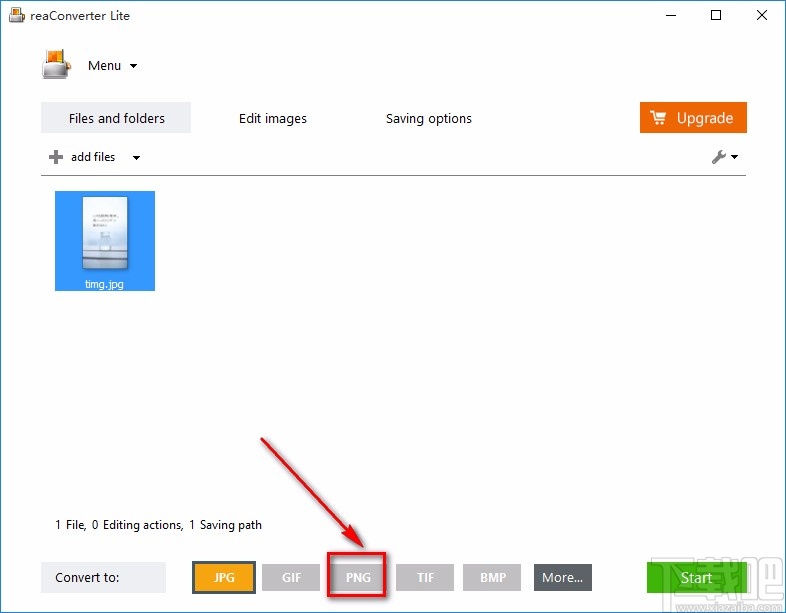Close the reaConverter Lite window
The image size is (786, 613).
pyautogui.click(x=762, y=16)
